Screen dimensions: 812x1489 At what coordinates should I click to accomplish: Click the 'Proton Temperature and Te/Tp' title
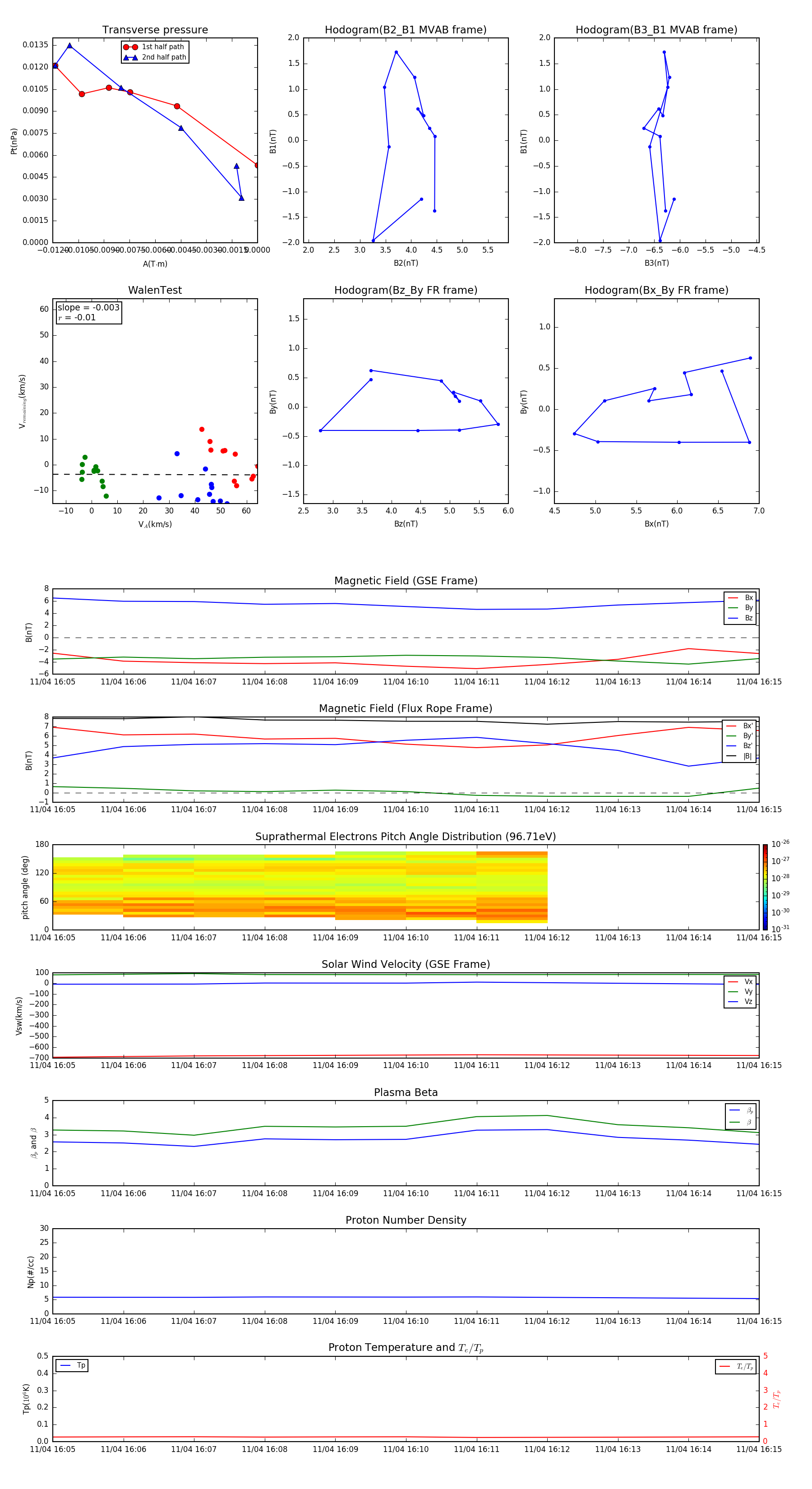click(x=406, y=1348)
